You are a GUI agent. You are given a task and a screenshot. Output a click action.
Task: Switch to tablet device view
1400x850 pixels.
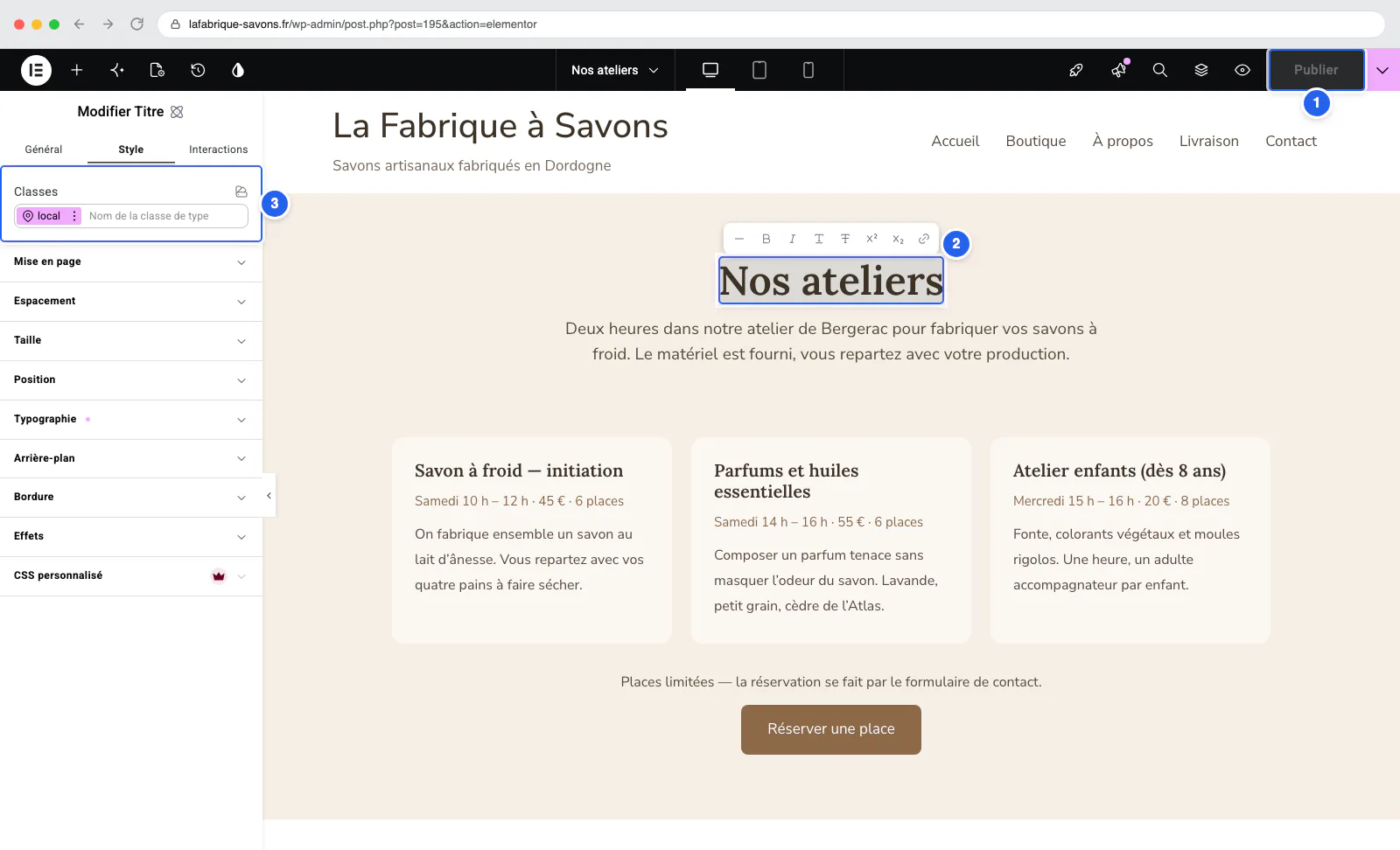[759, 70]
